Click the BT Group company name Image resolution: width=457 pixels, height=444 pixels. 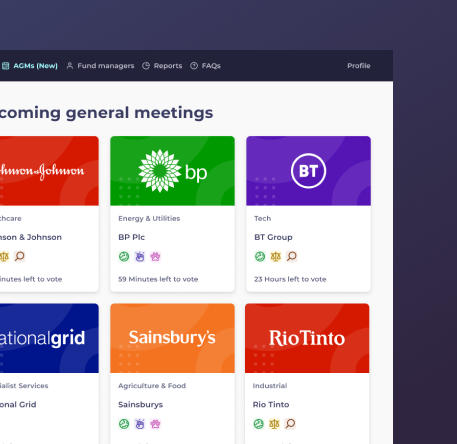pyautogui.click(x=273, y=237)
